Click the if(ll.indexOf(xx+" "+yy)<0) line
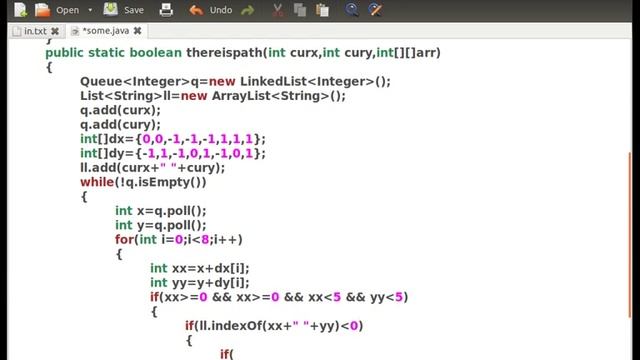640x360 pixels. [x=274, y=326]
